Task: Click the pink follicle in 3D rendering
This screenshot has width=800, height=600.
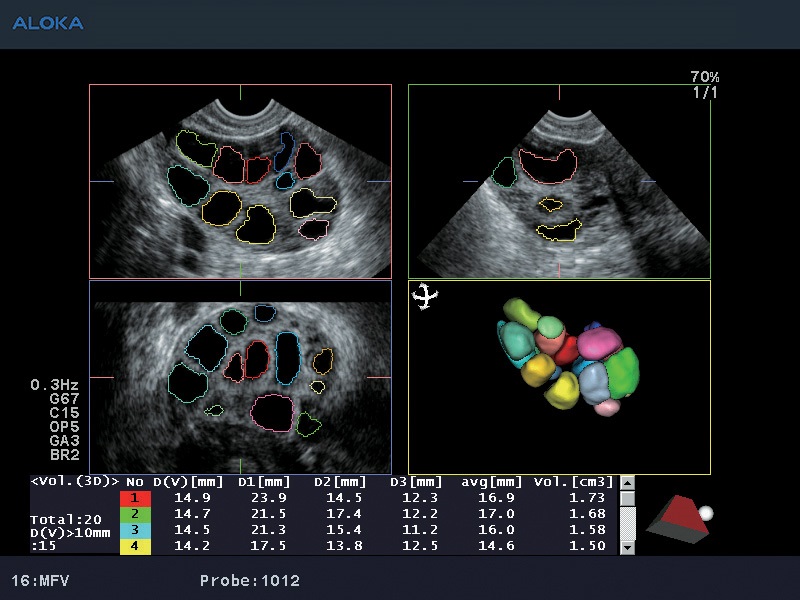Action: [x=599, y=344]
